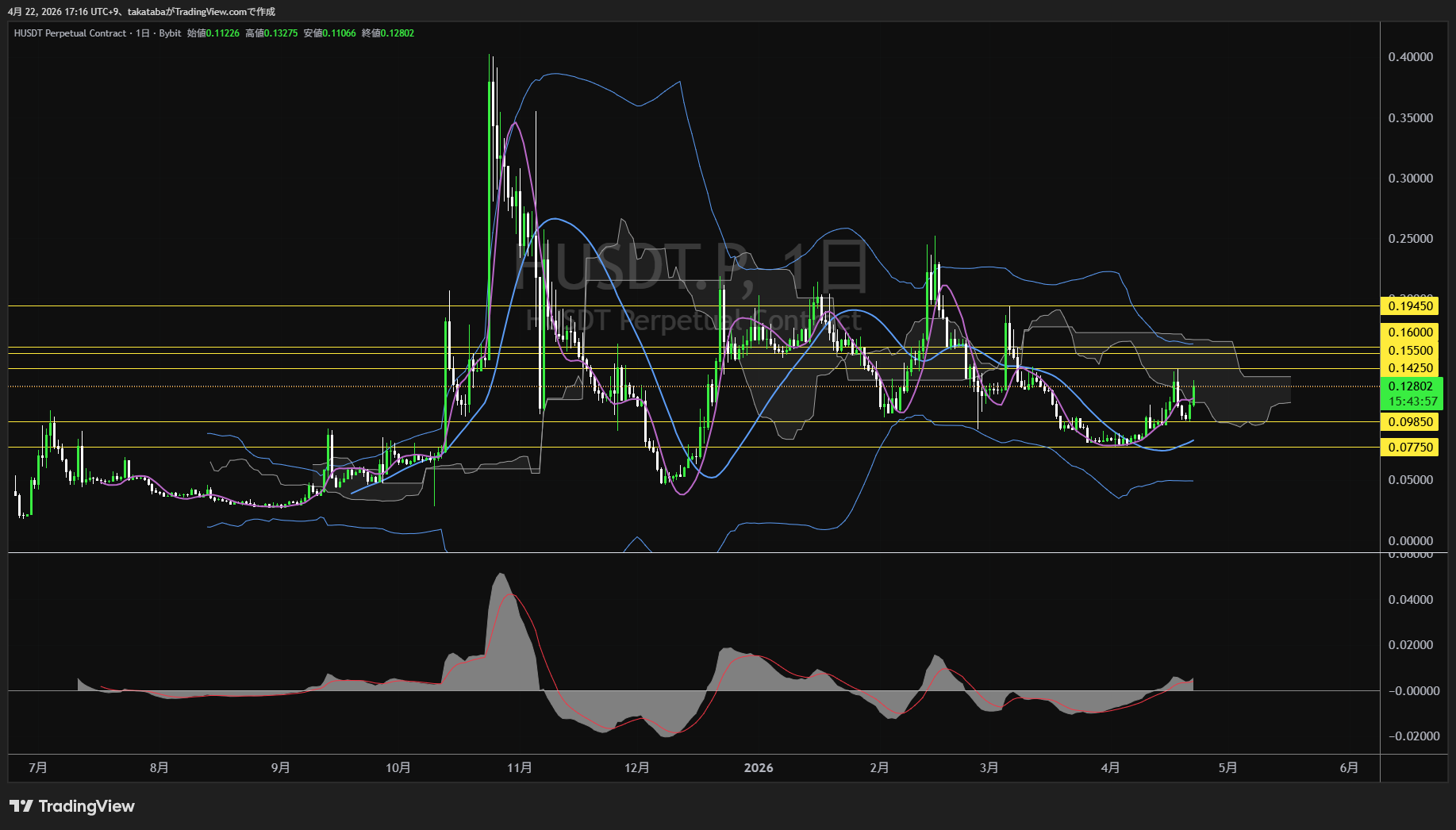This screenshot has width=1456, height=830.
Task: Click the 7月 label on time axis
Action: [37, 767]
